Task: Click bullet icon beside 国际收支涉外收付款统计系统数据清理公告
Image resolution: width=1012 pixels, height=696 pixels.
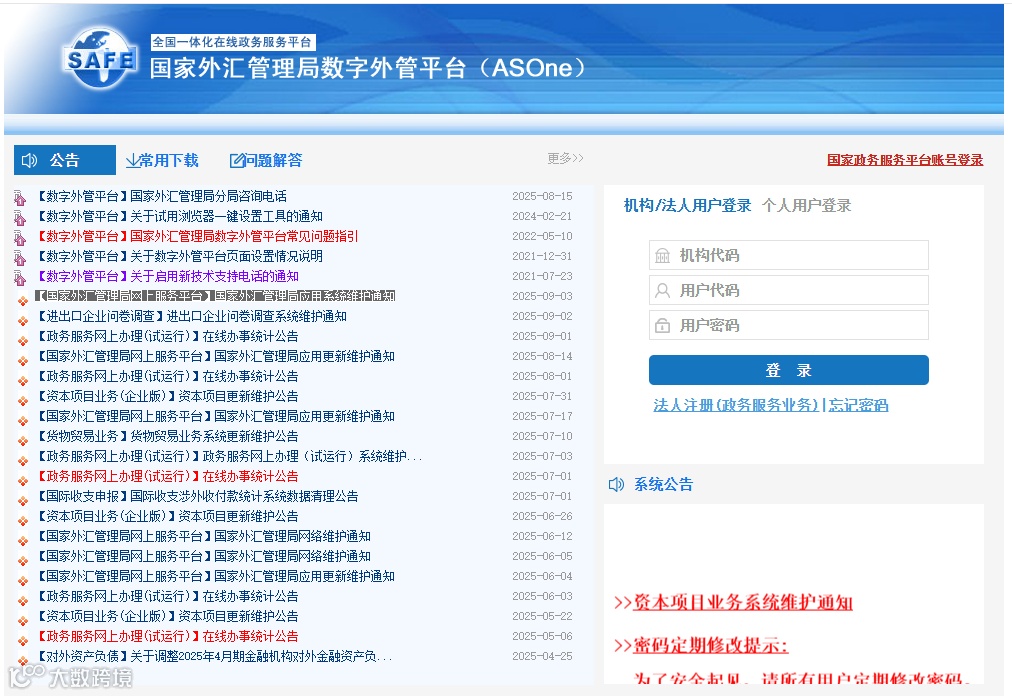Action: click(x=23, y=500)
